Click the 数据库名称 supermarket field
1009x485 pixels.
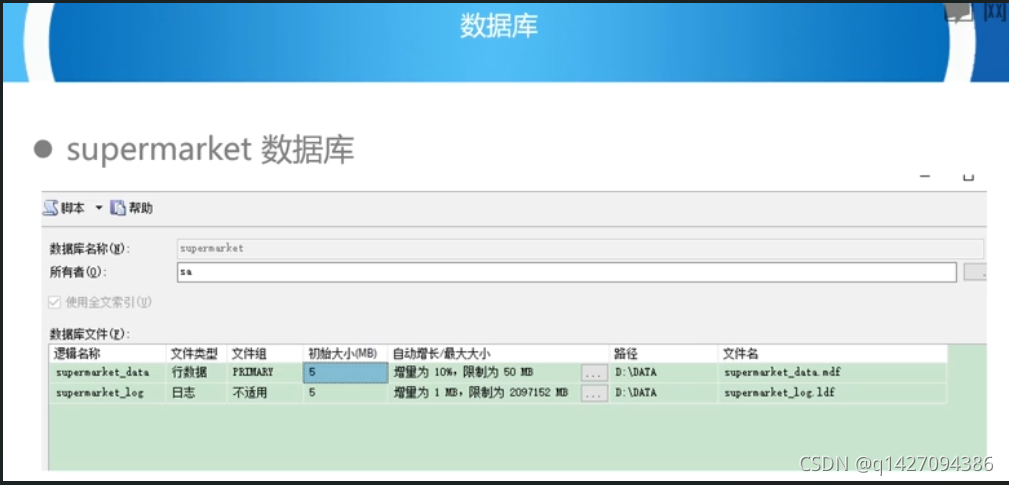(580, 248)
